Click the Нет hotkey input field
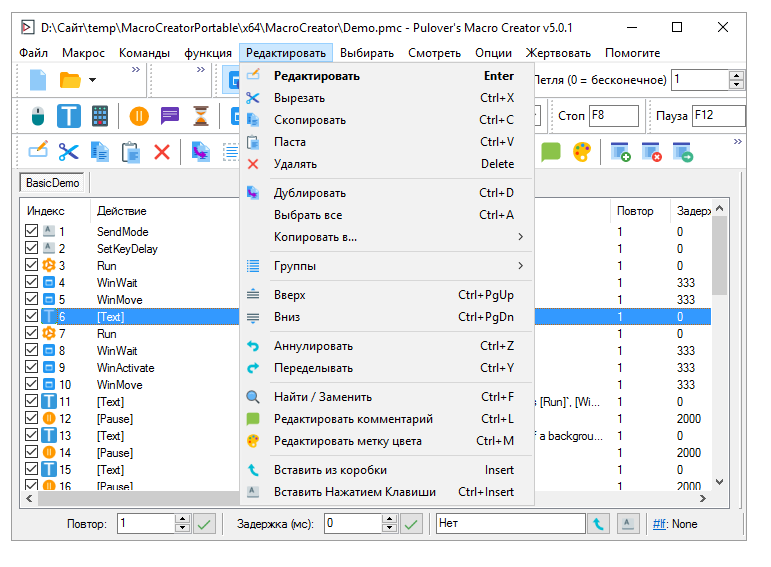The height and width of the screenshot is (567, 771). (511, 524)
